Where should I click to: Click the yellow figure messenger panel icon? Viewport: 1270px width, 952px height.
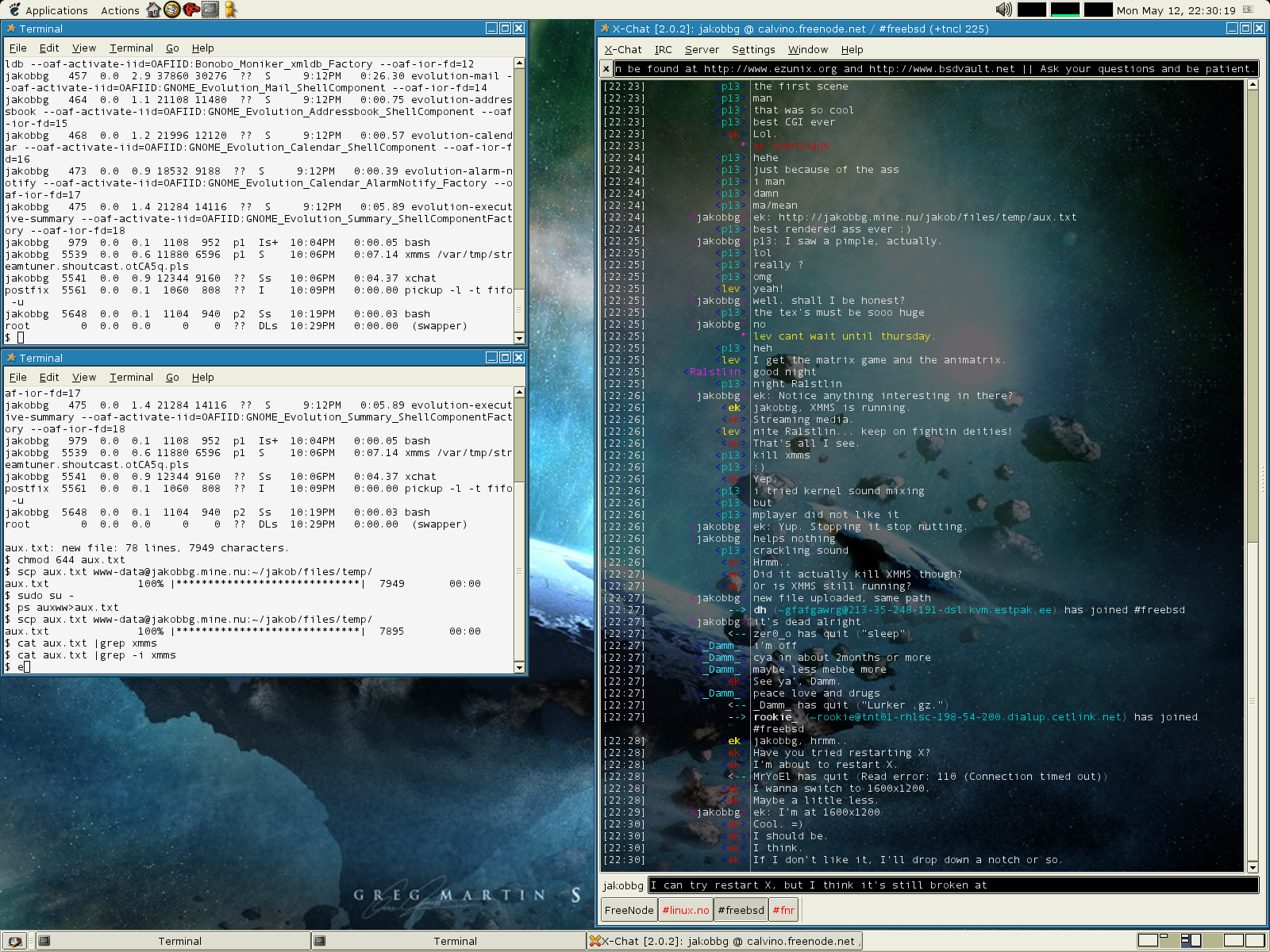230,10
